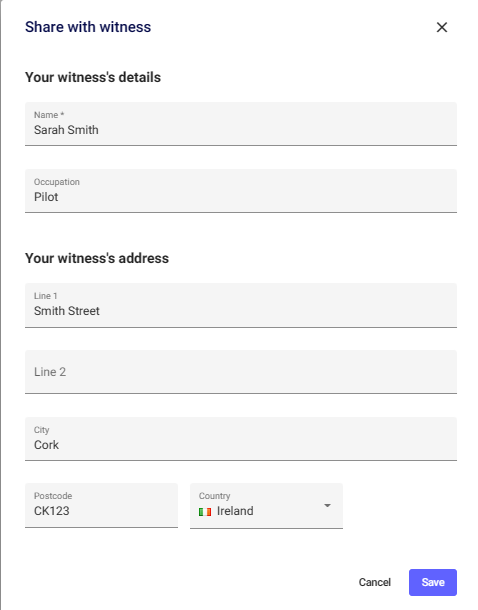Viewport: 478px width, 610px height.
Task: Click the Sarah Smith name value
Action: [x=66, y=130]
